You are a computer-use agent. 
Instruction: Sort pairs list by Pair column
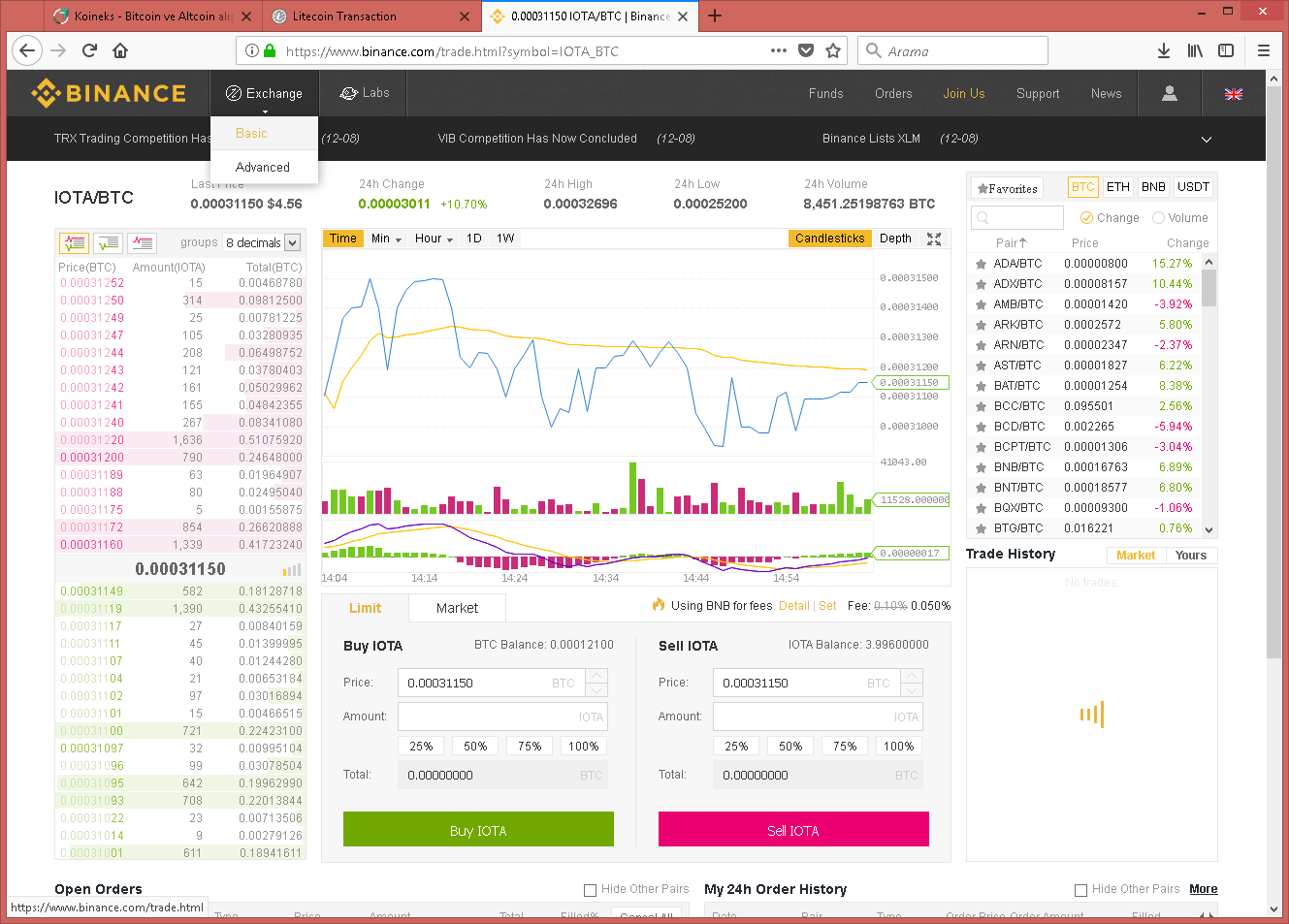(1011, 243)
